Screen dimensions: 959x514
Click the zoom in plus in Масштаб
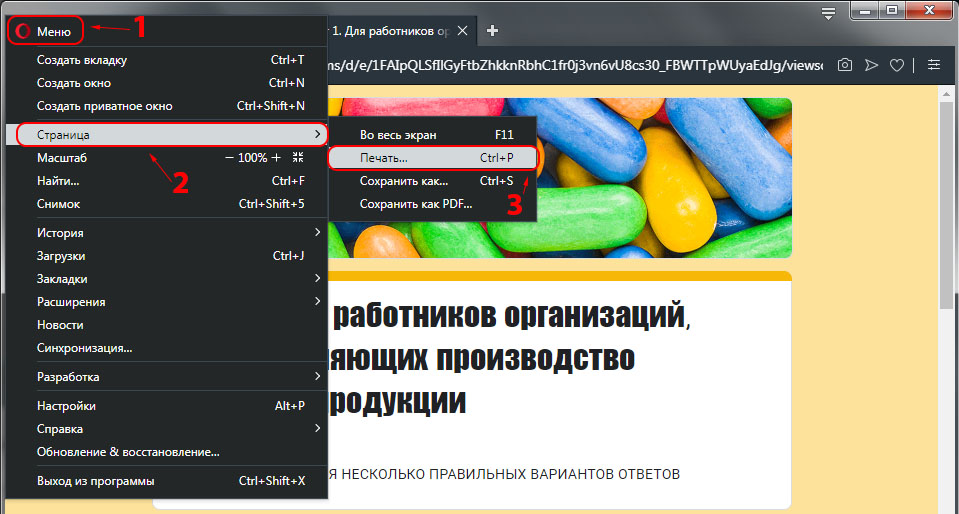click(x=276, y=158)
